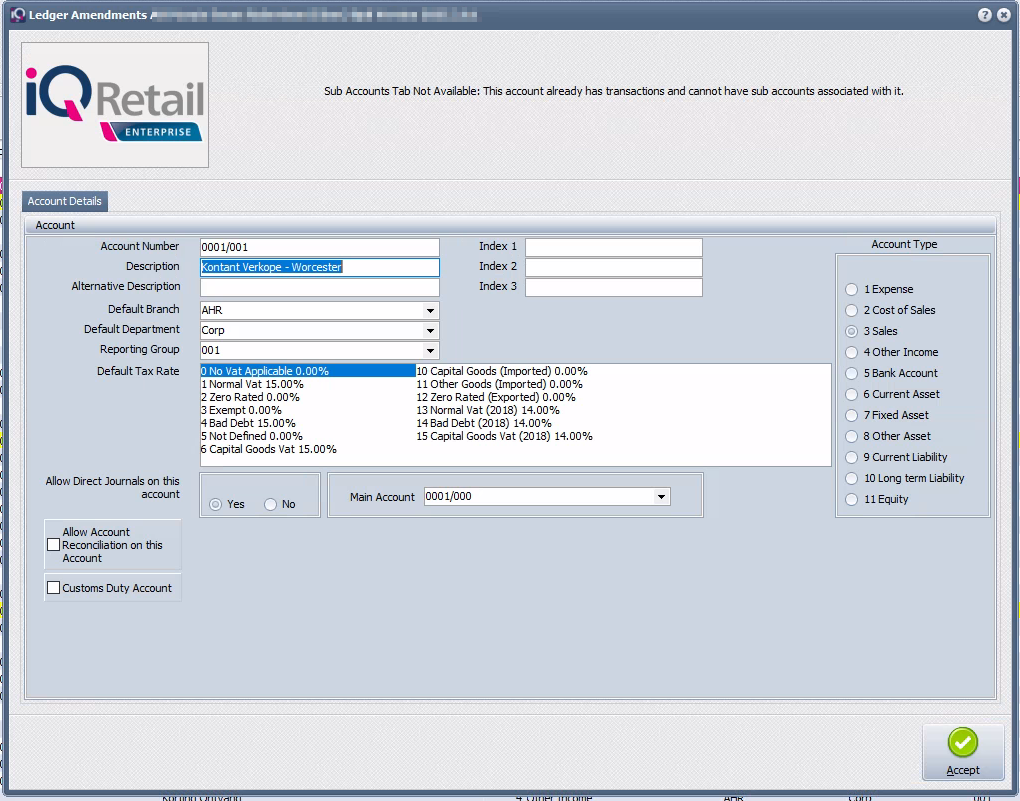Select tax rate 1 Normal Vat 15.00%
The height and width of the screenshot is (801, 1020).
[x=252, y=384]
